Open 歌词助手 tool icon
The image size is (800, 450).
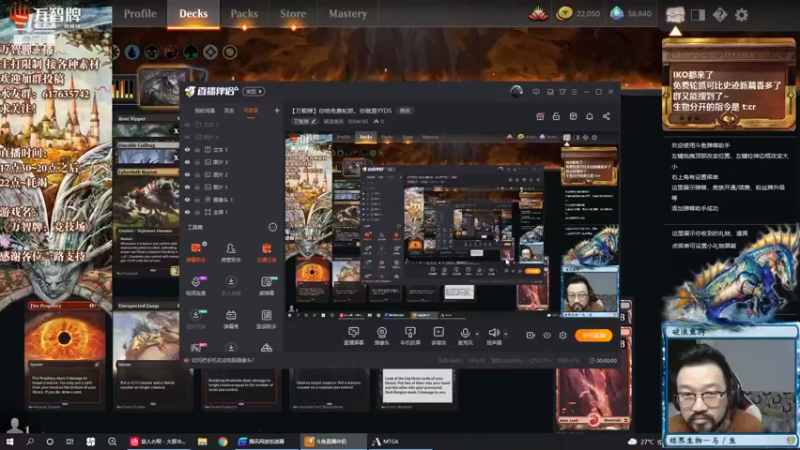(x=266, y=319)
